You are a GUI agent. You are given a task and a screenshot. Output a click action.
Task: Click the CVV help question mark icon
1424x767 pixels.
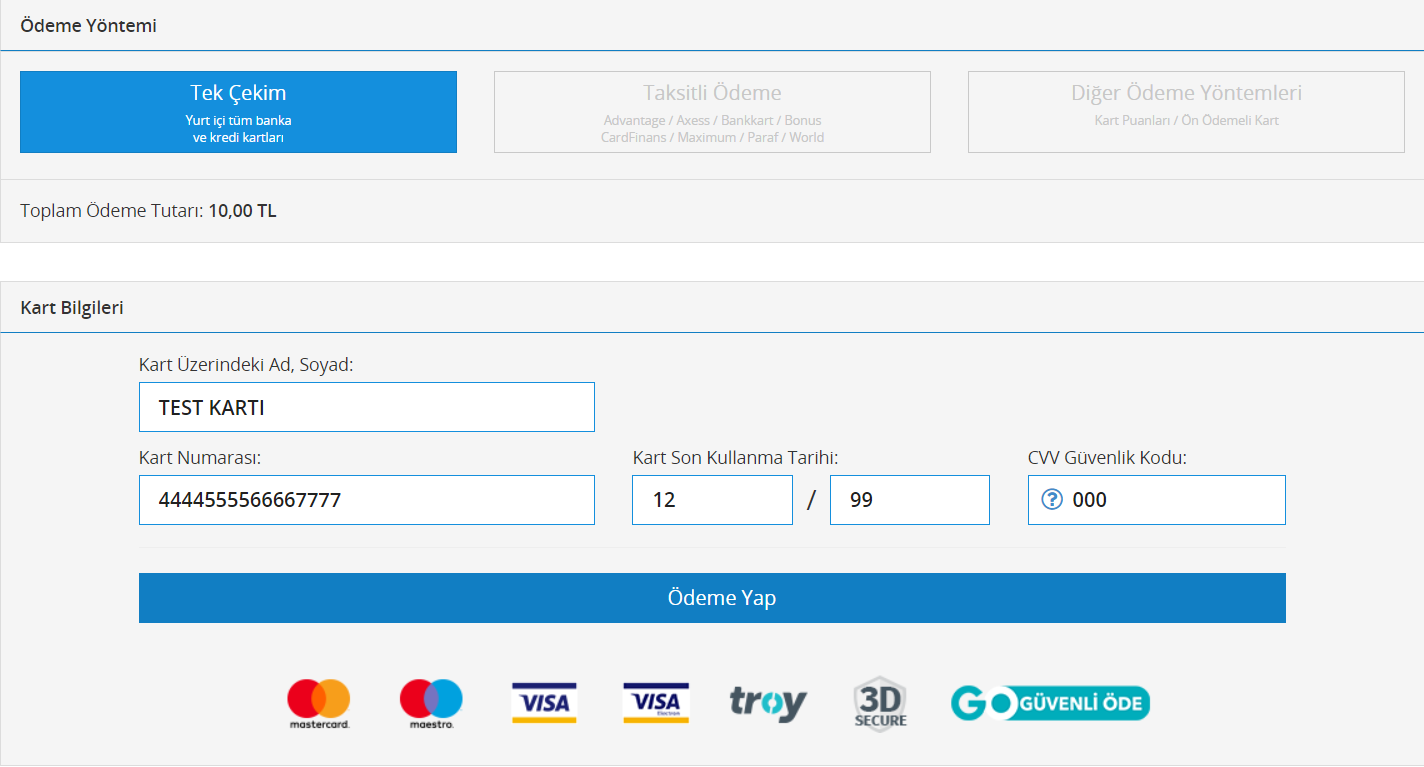pos(1052,499)
